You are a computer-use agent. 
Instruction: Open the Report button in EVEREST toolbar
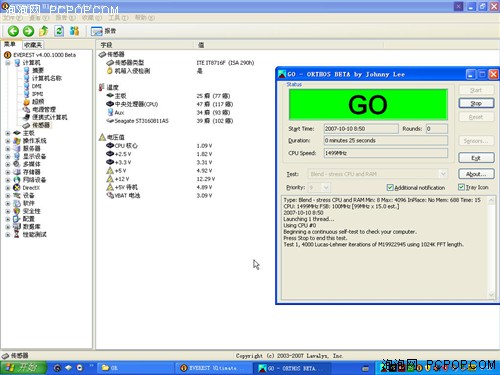pos(103,31)
